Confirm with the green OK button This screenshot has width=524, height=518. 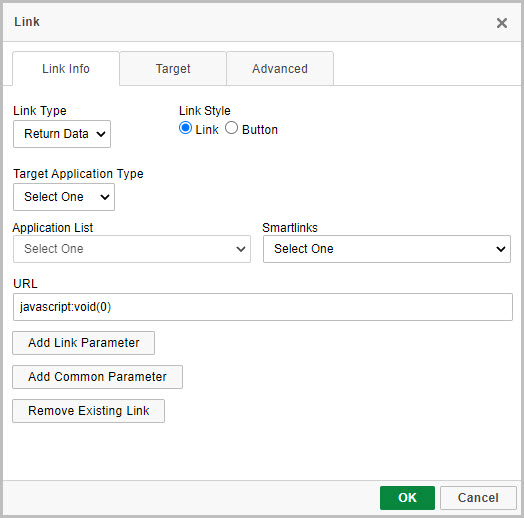[x=407, y=498]
